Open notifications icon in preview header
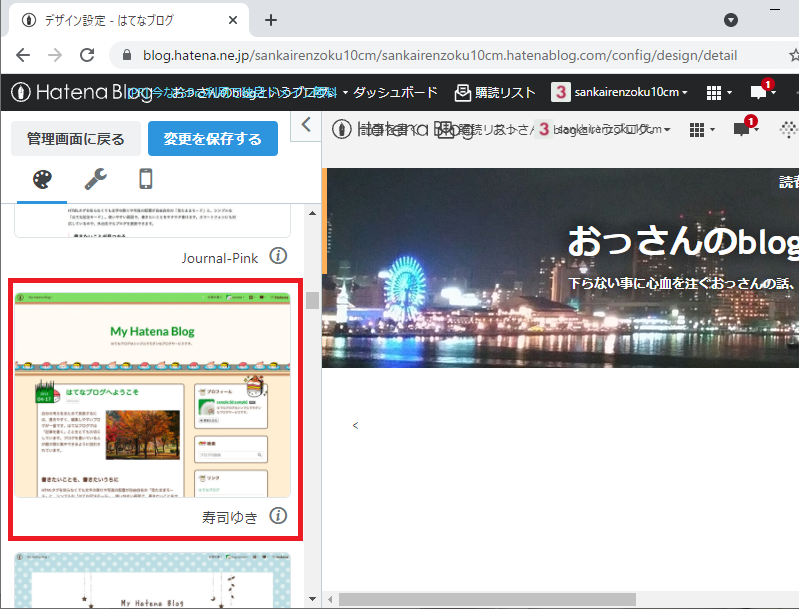Viewport: 799px width, 612px height. click(x=745, y=127)
